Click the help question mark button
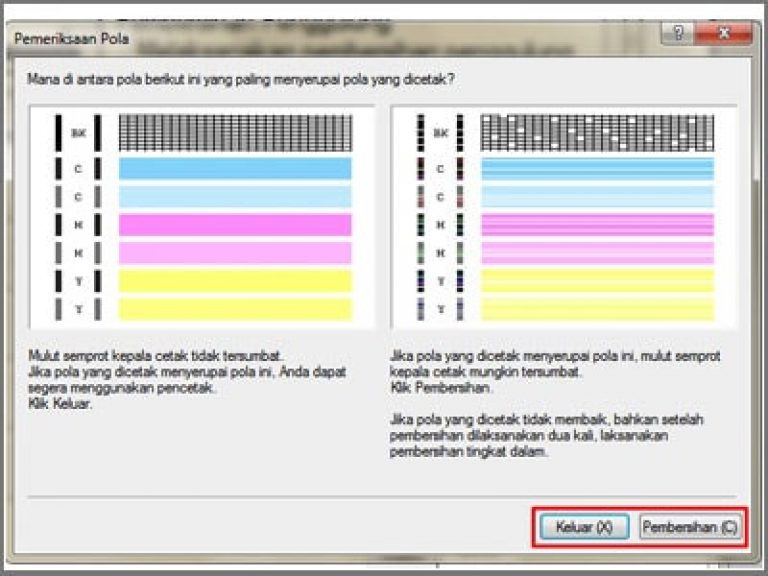768x576 pixels. pyautogui.click(x=679, y=35)
